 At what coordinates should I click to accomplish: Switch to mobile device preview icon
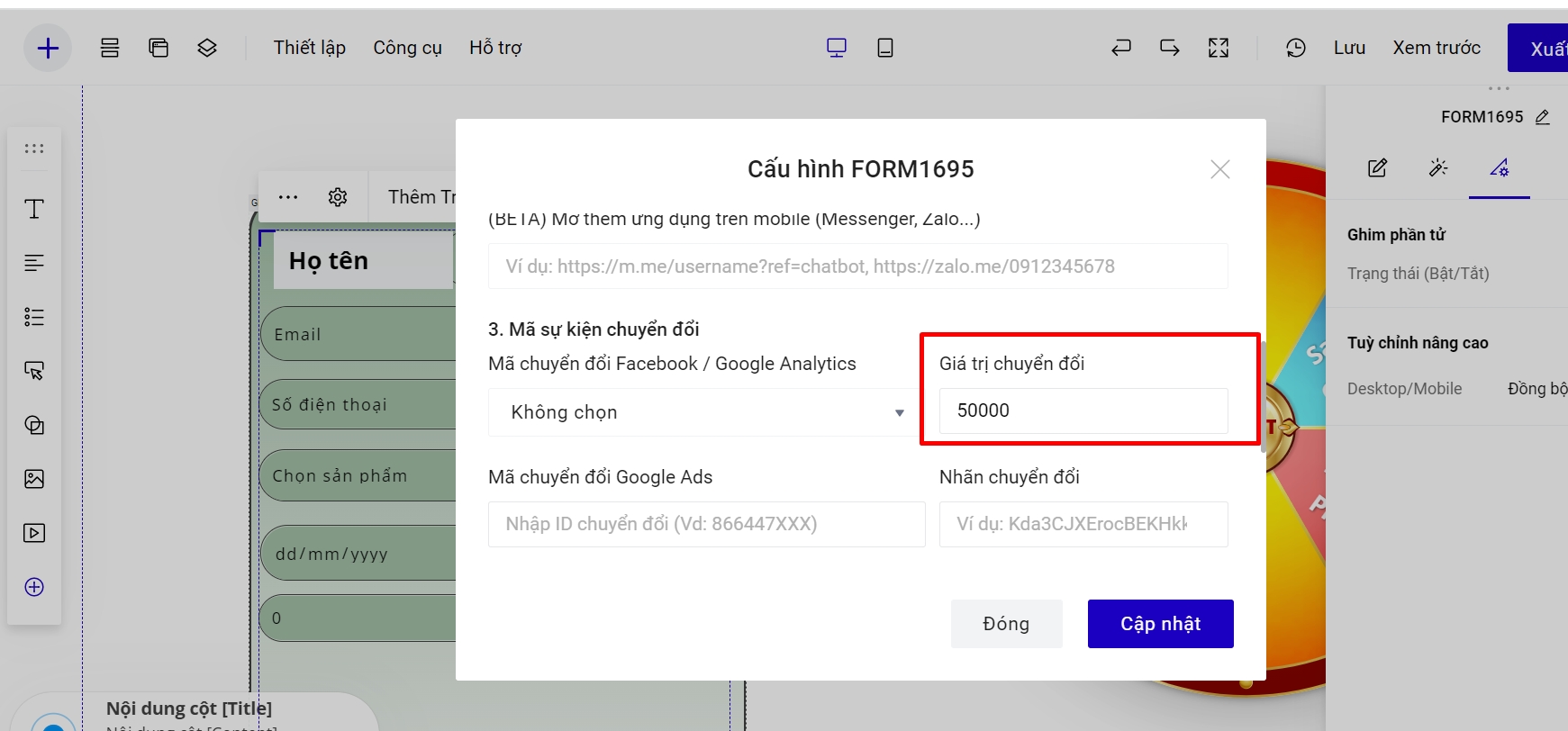coord(884,48)
